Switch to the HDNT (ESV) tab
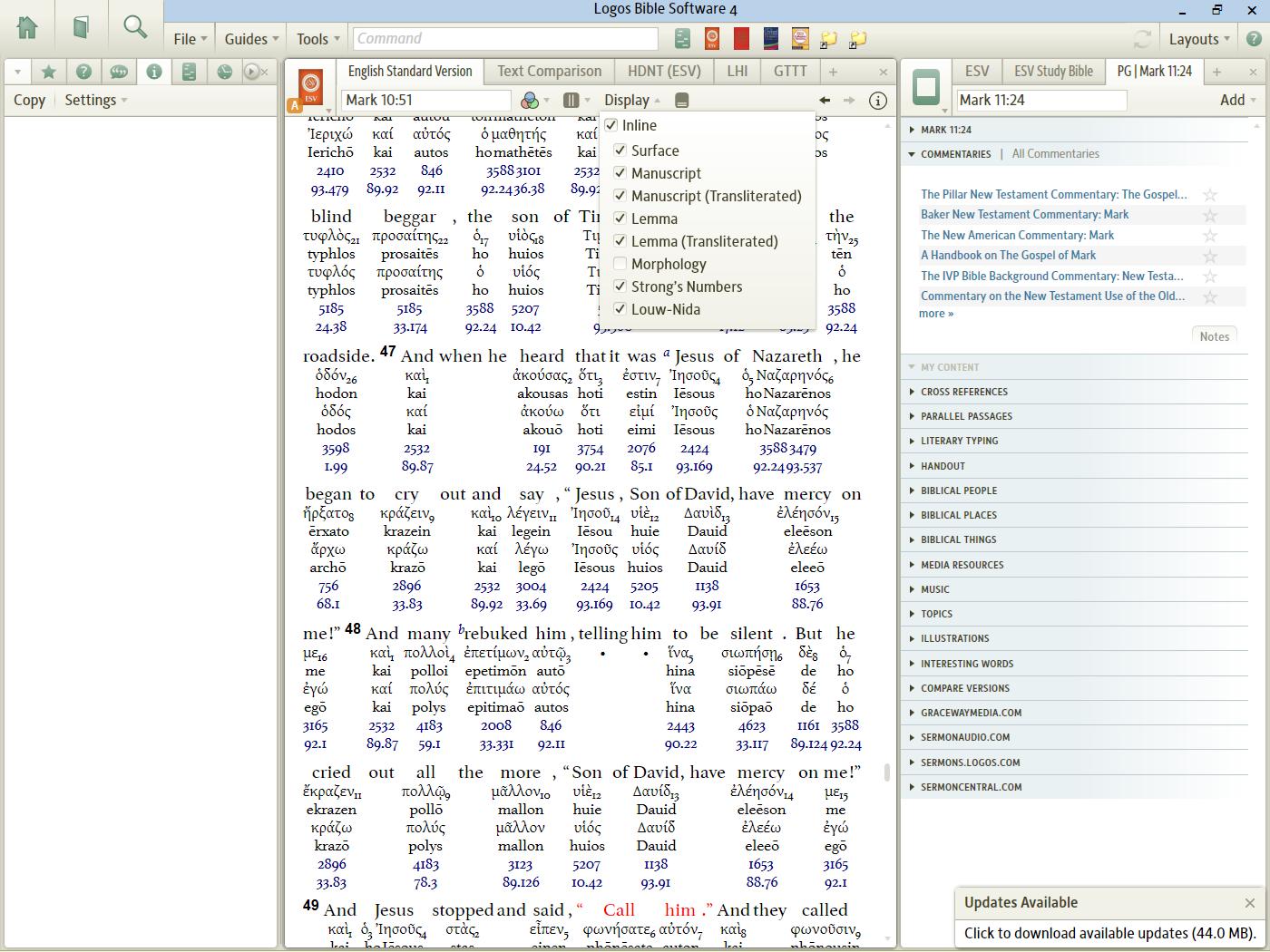The width and height of the screenshot is (1270, 952). (664, 72)
